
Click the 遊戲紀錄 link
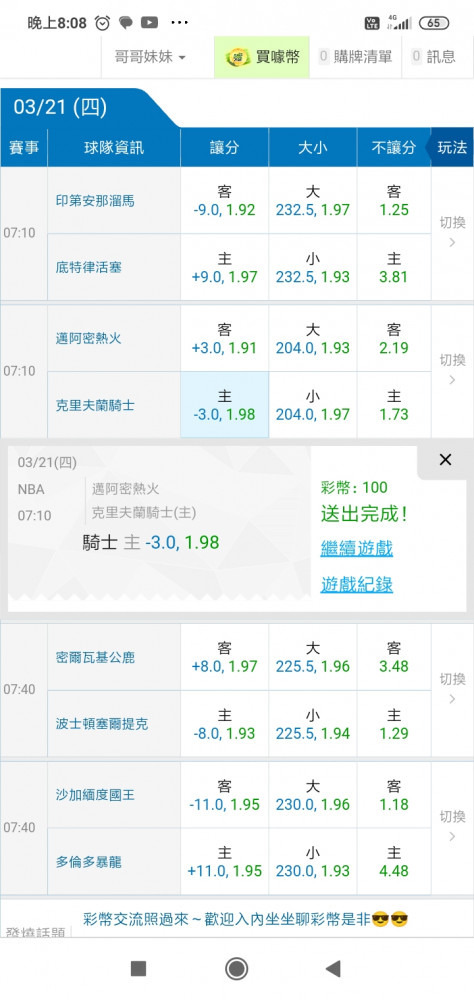tap(357, 584)
